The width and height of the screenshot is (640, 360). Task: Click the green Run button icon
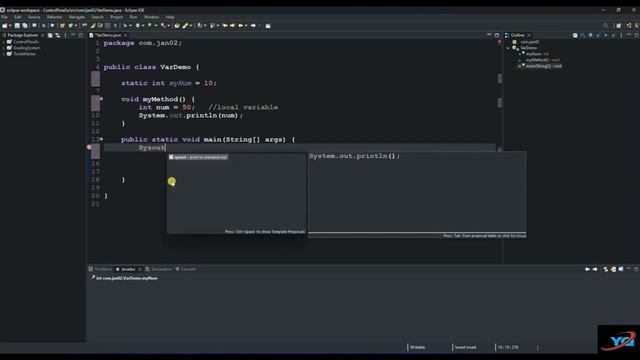coord(137,25)
